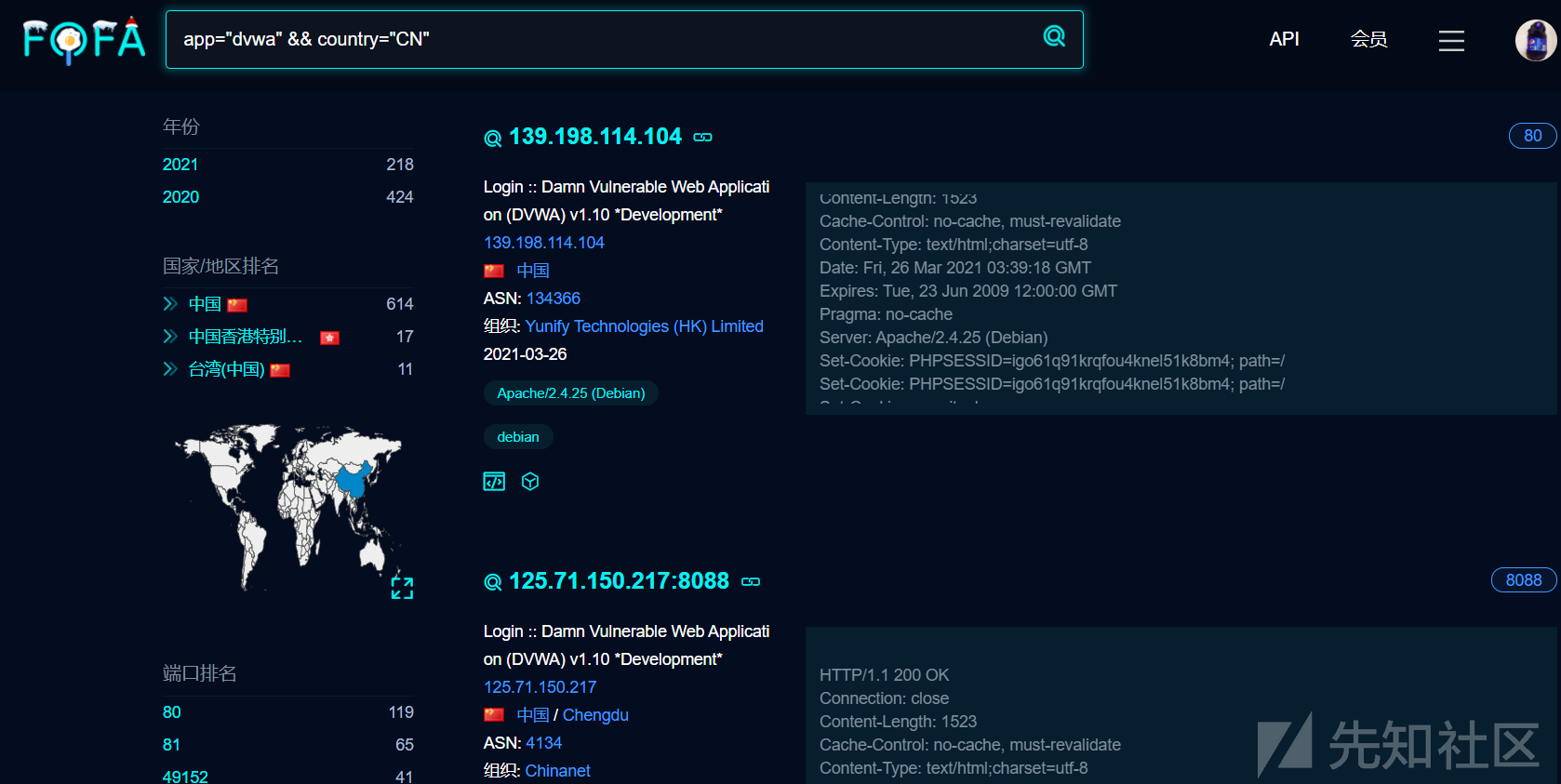Open host 125.71.150.217:8088 title link
Screen dimensions: 1561x784
[x=619, y=581]
